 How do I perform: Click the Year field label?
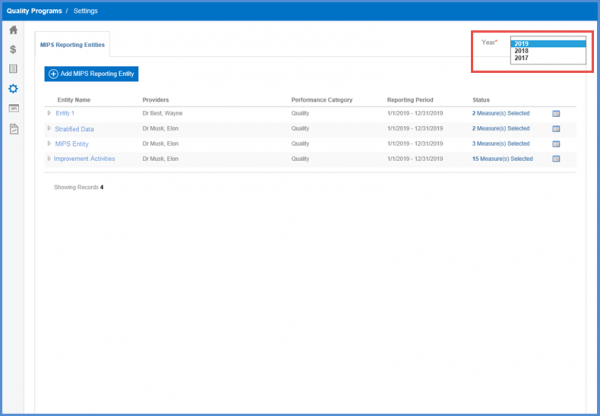click(x=489, y=42)
